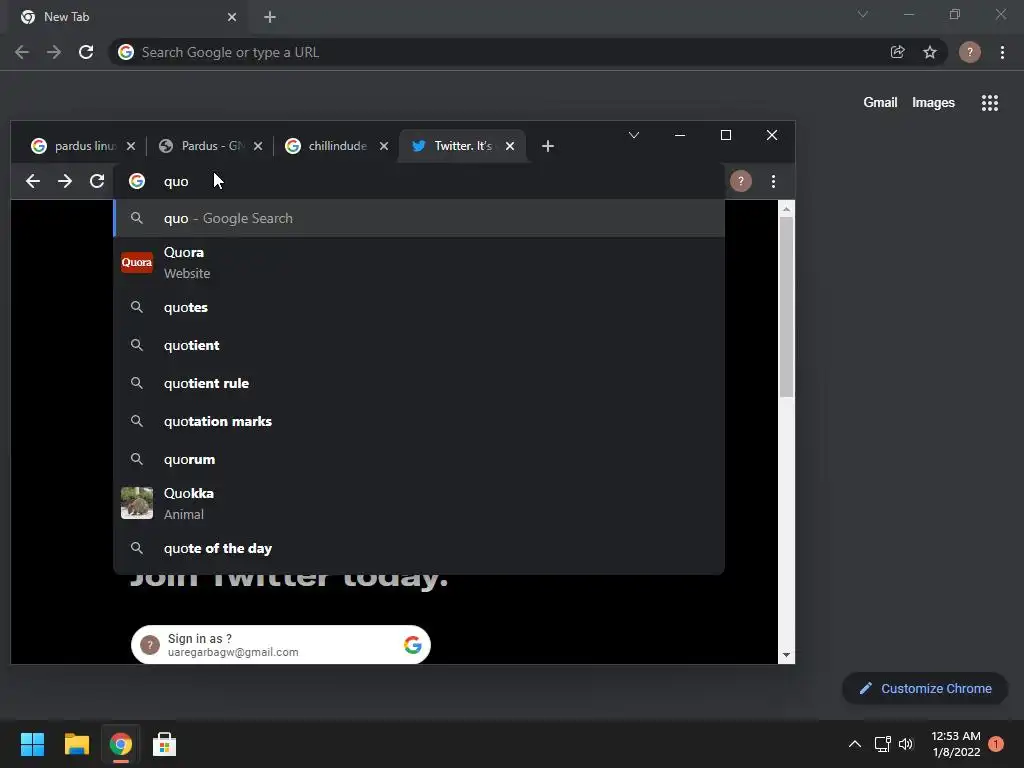Open the notification badge in the tray
Screen dimensions: 1024x768
[x=996, y=744]
